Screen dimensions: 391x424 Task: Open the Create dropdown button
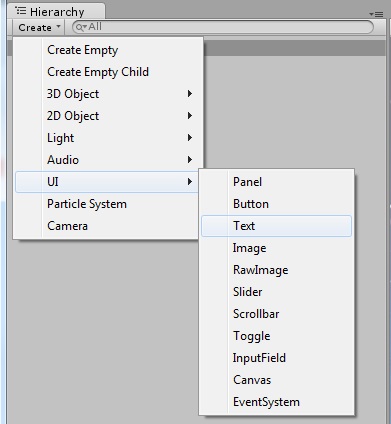[x=39, y=27]
